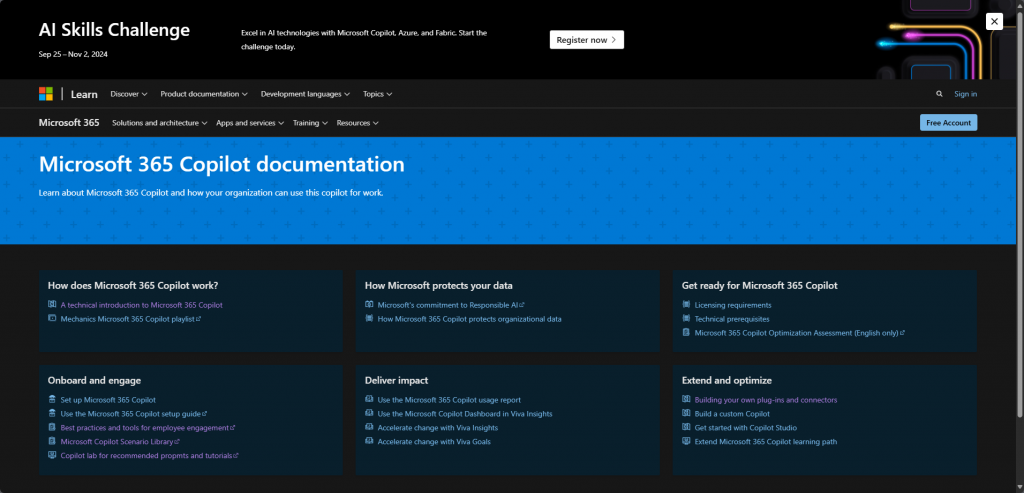1024x493 pixels.
Task: Open Use the Microsoft 365 Copilot setup guide
Action: tap(134, 414)
